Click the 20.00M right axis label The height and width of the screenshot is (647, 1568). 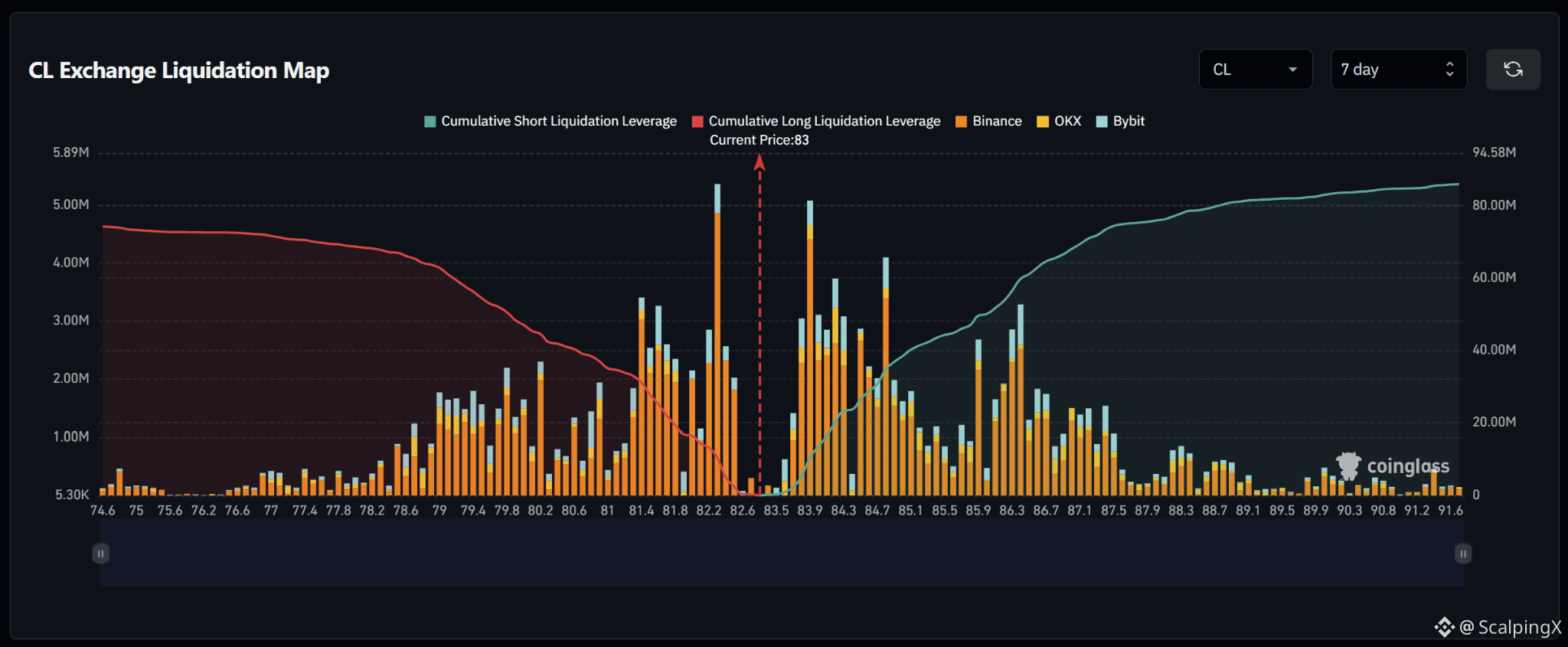pos(1494,422)
